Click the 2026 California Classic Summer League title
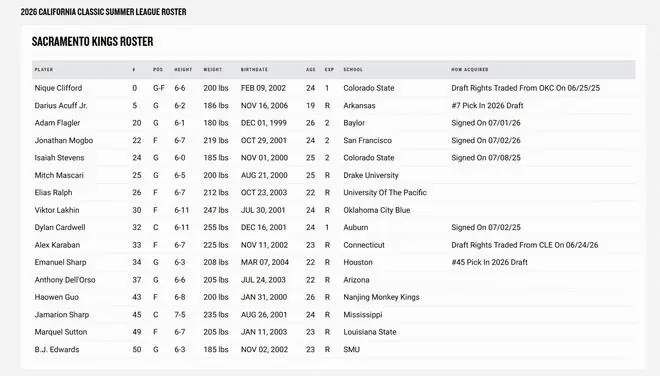 104,12
